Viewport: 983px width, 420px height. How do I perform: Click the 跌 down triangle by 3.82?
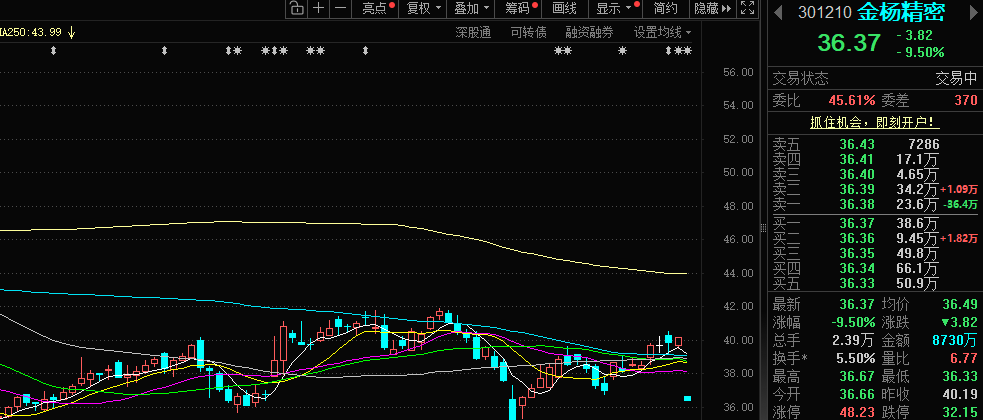(945, 322)
